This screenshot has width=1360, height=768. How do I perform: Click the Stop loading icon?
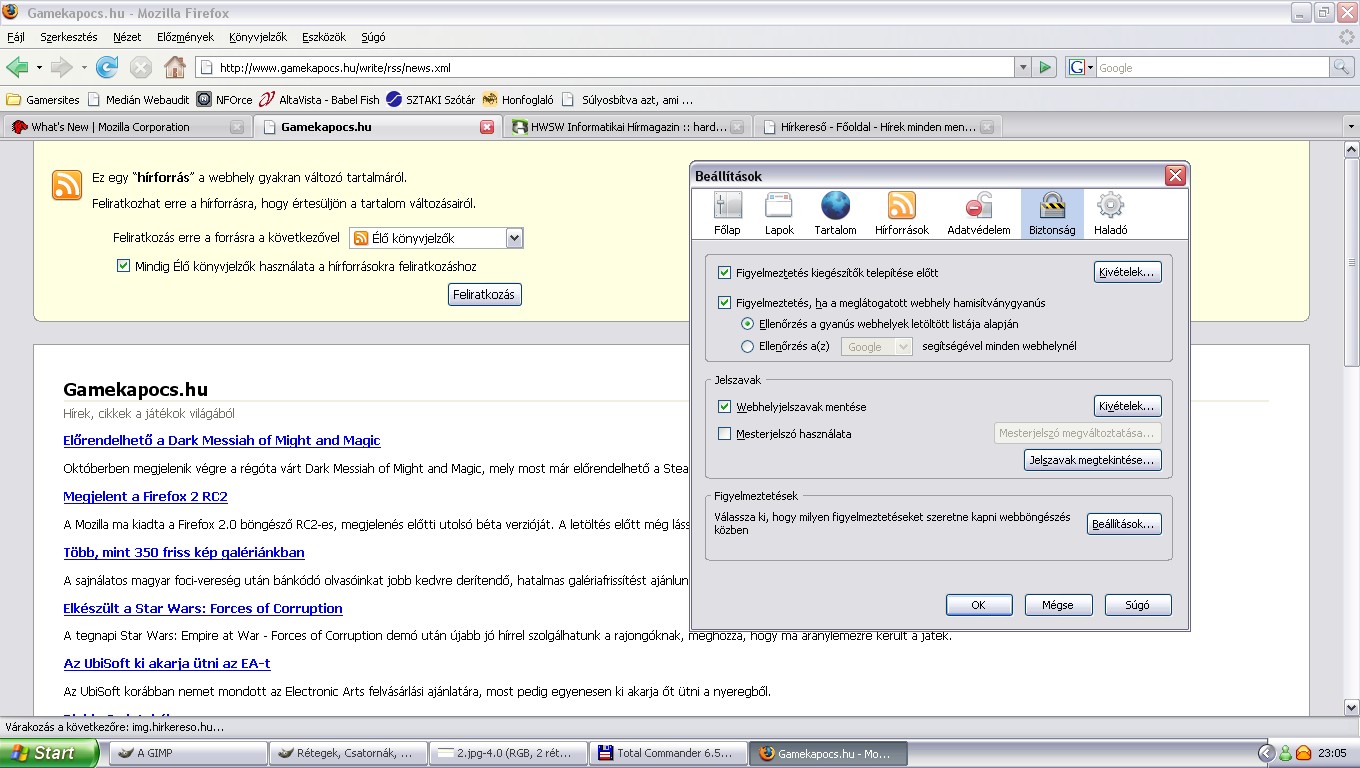pos(141,67)
